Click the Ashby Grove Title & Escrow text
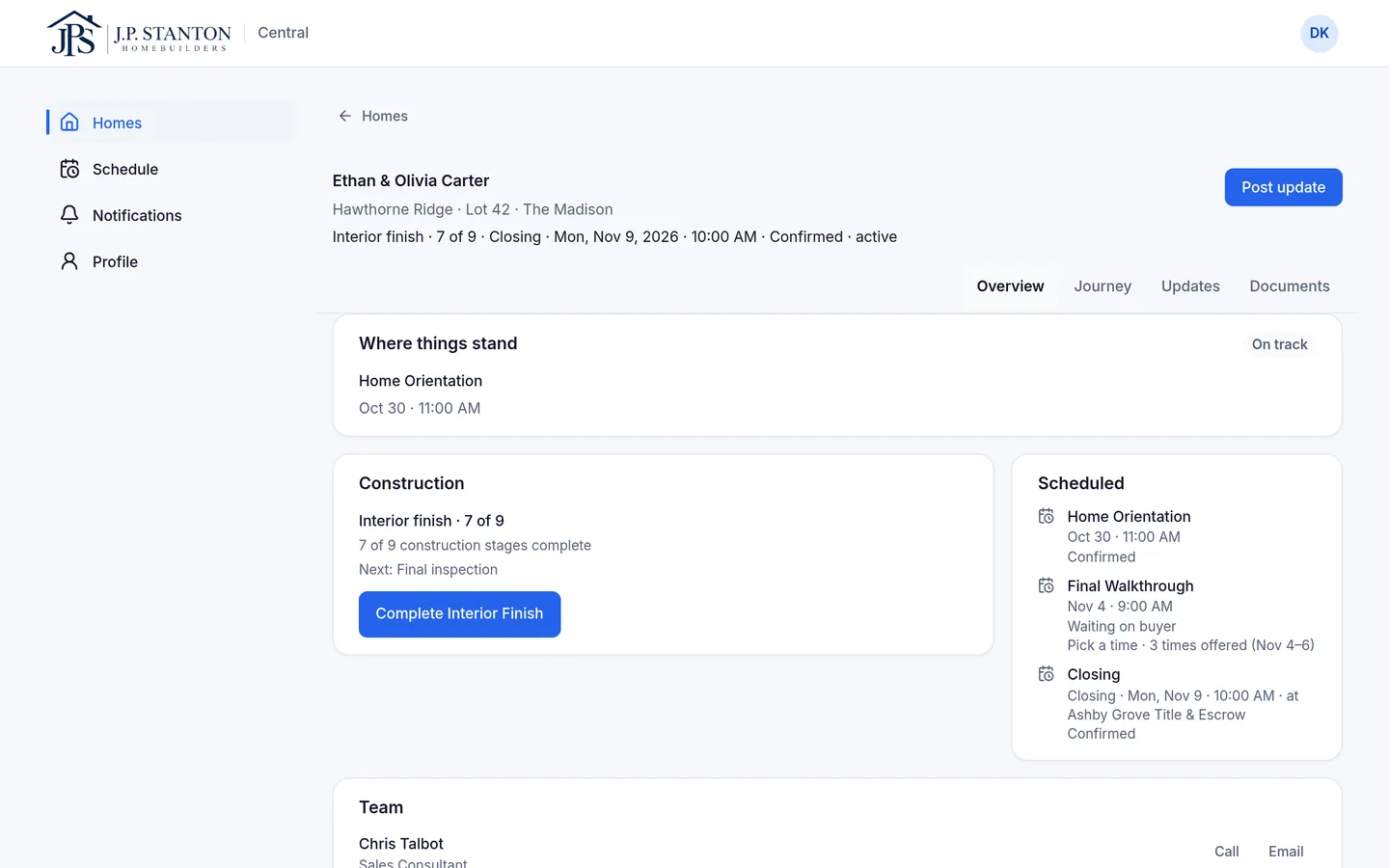Viewport: 1389px width, 868px height. point(1157,715)
